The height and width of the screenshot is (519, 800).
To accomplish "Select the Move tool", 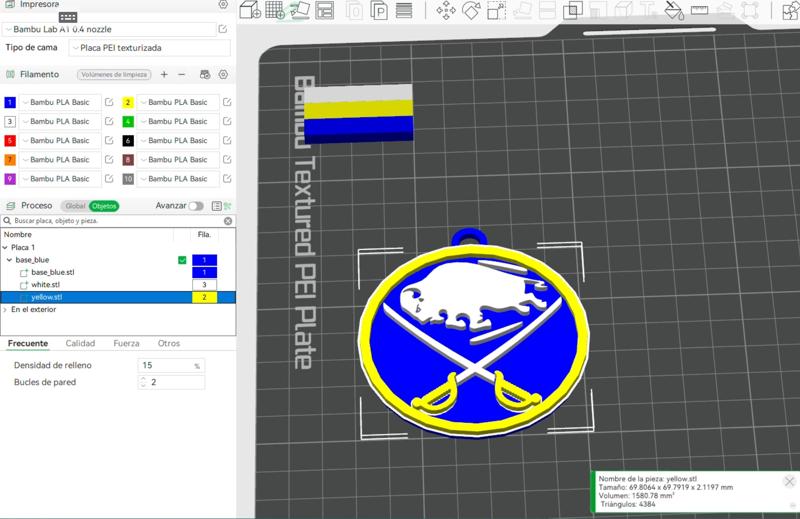I will pyautogui.click(x=446, y=10).
